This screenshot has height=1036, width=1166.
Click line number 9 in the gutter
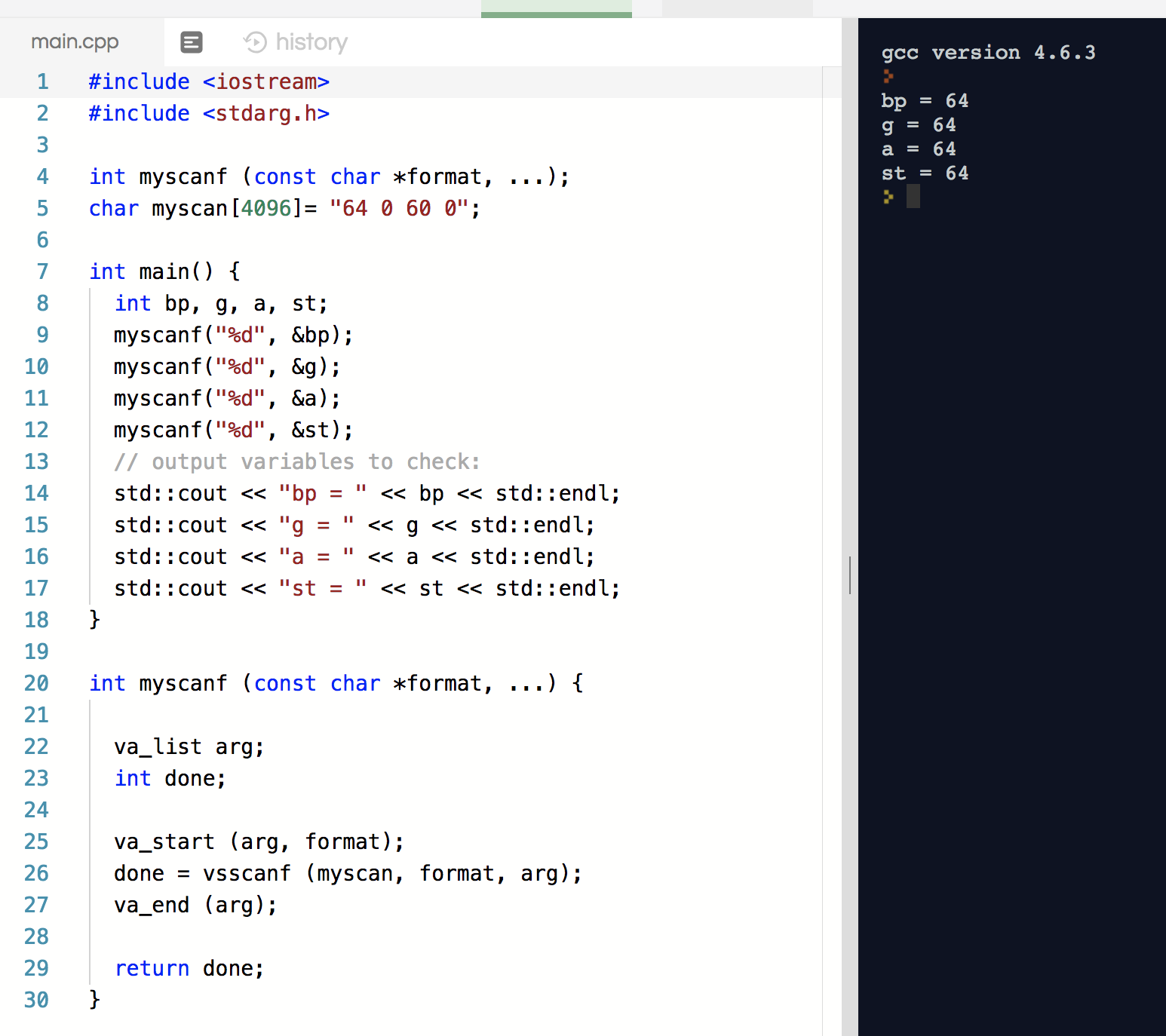click(x=42, y=335)
